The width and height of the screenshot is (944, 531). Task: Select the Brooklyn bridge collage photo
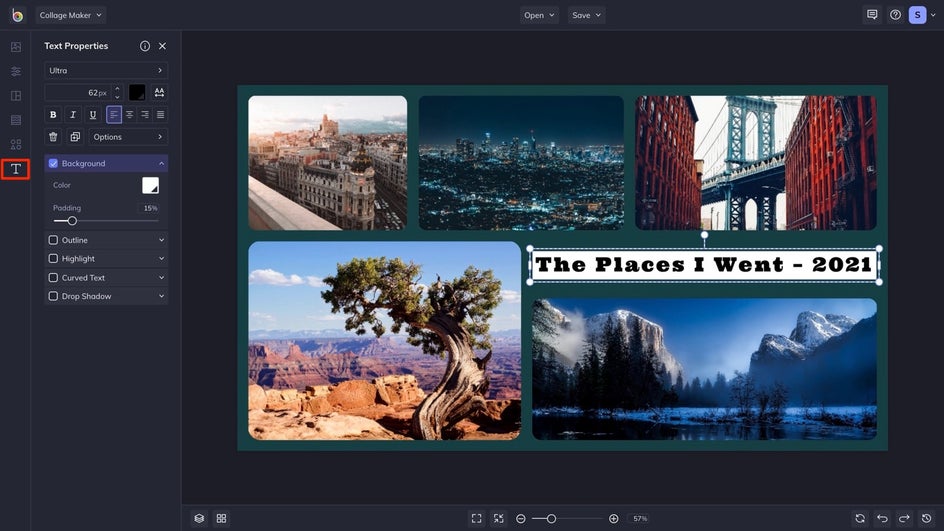click(756, 163)
